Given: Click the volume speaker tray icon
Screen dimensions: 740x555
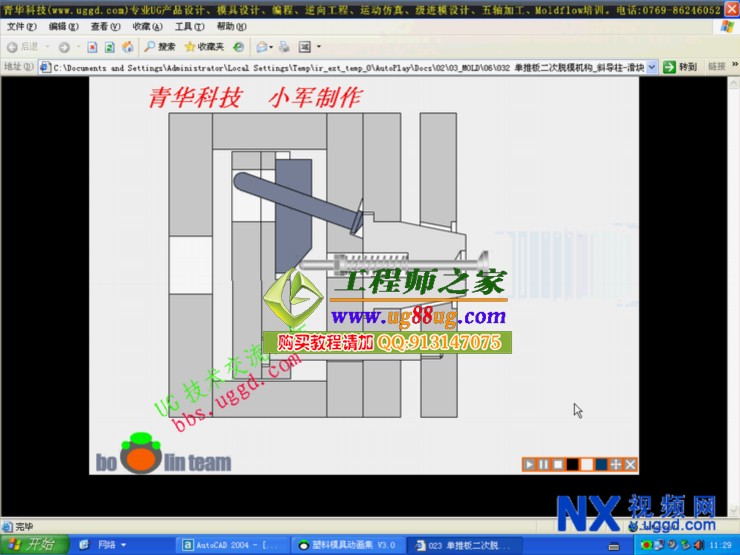Looking at the screenshot, I should 698,545.
